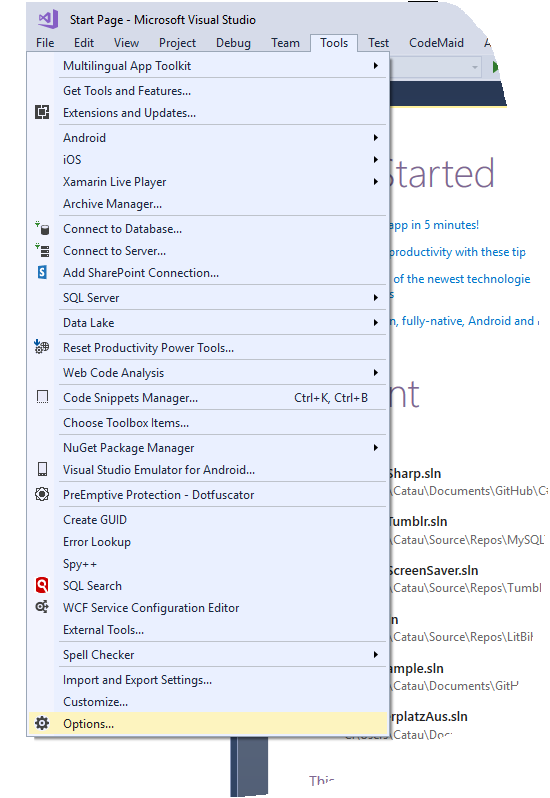Open recent solution ending 'Tumblr.sln'
The width and height of the screenshot is (550, 798).
coord(418,521)
